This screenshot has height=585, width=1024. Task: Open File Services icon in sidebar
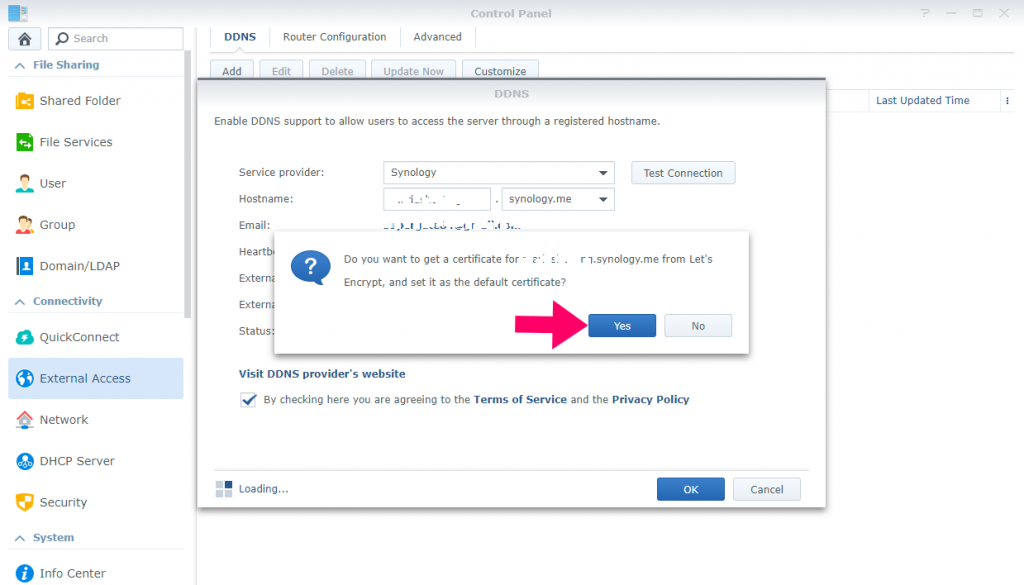pos(25,143)
